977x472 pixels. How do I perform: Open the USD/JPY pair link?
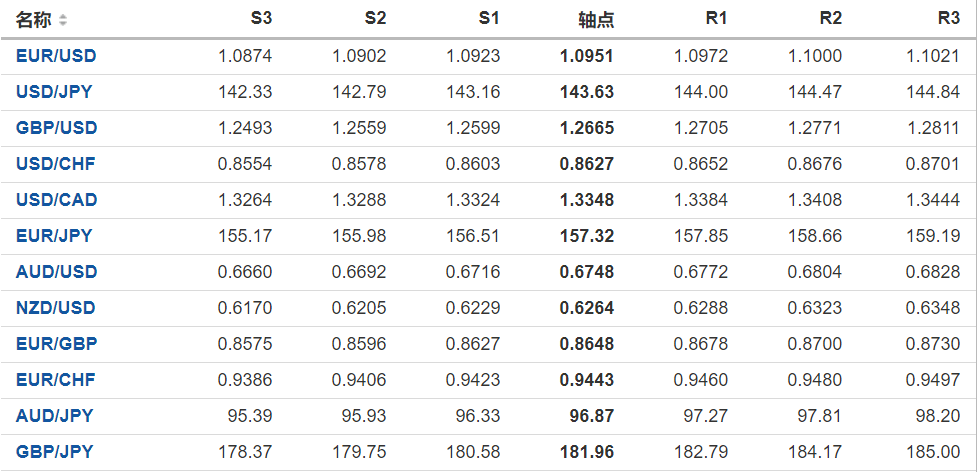click(54, 92)
